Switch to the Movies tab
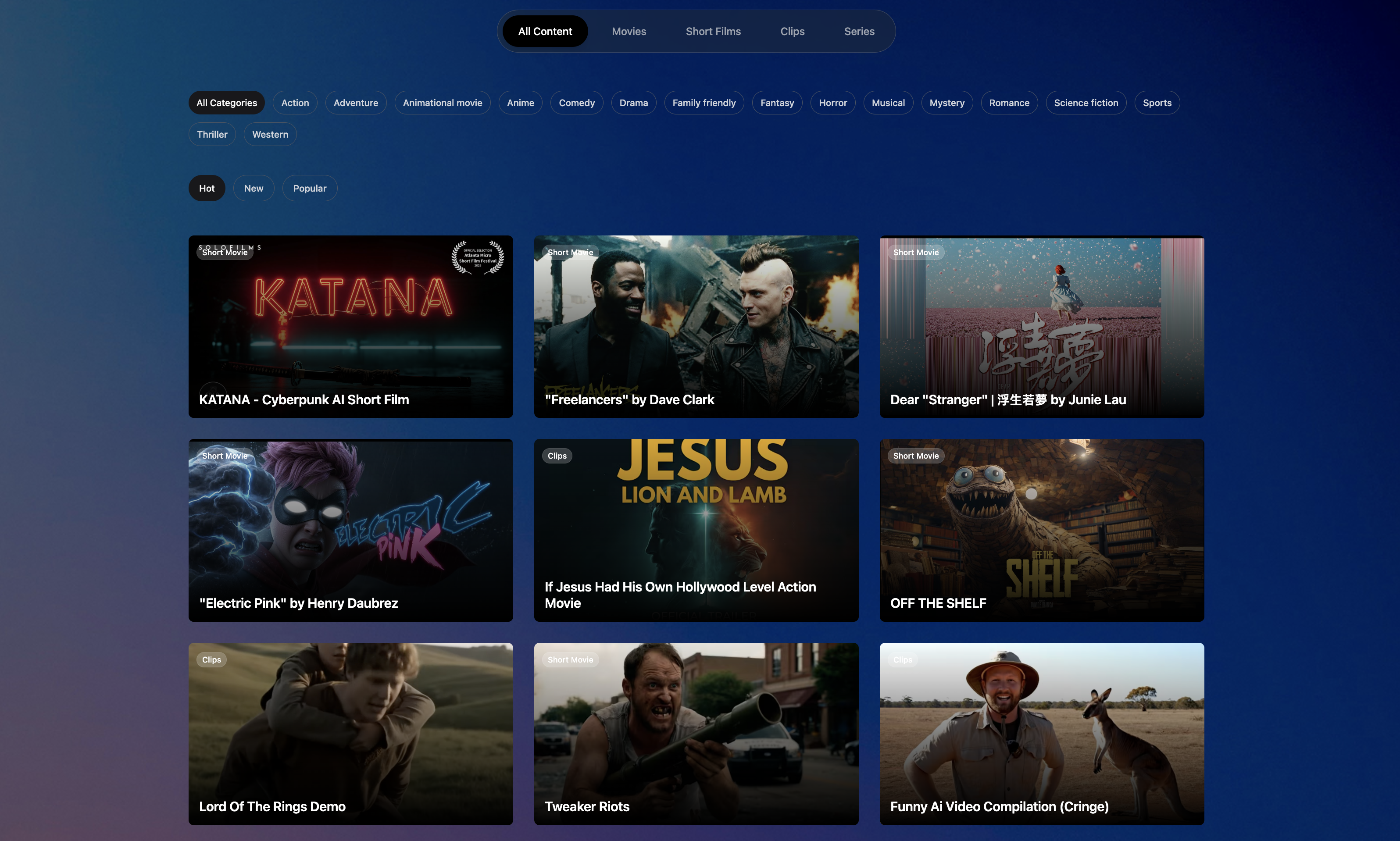The height and width of the screenshot is (841, 1400). (x=629, y=31)
